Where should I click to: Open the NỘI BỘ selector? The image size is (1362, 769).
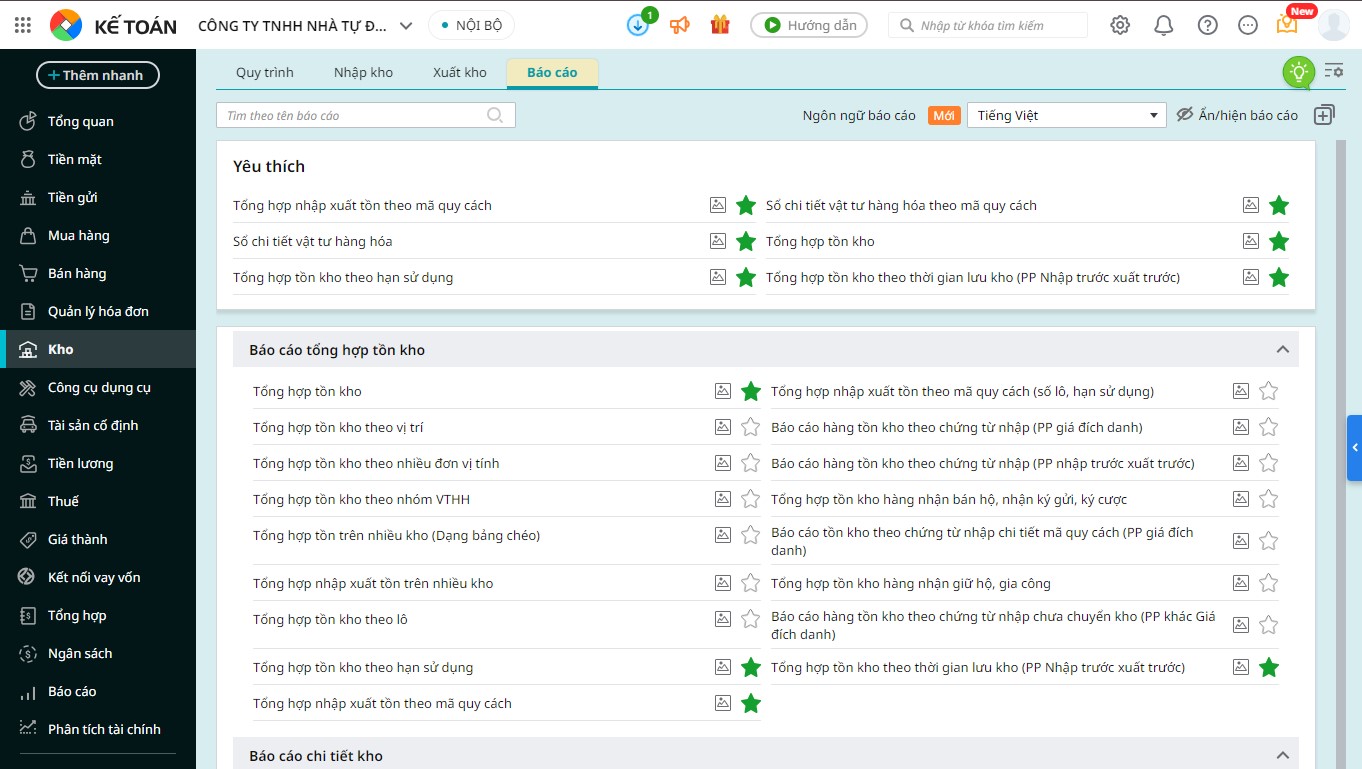coord(472,25)
